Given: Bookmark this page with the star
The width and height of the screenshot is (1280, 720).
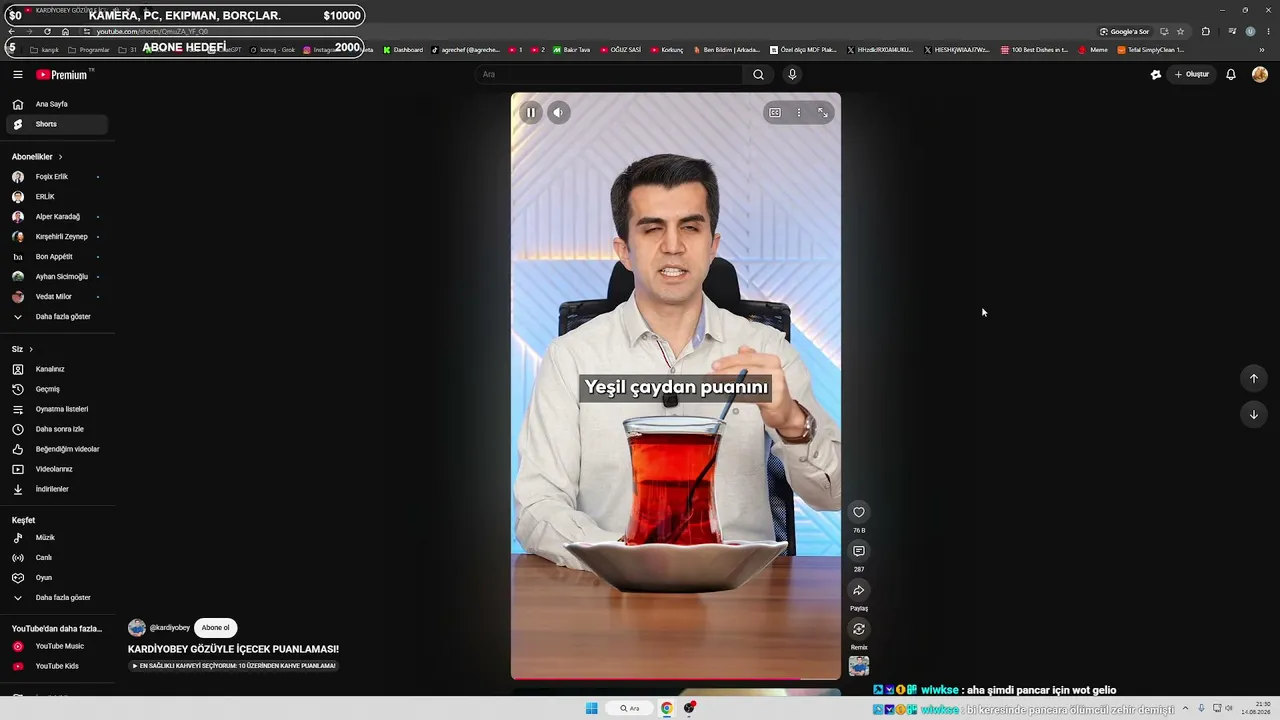Looking at the screenshot, I should pyautogui.click(x=1180, y=31).
